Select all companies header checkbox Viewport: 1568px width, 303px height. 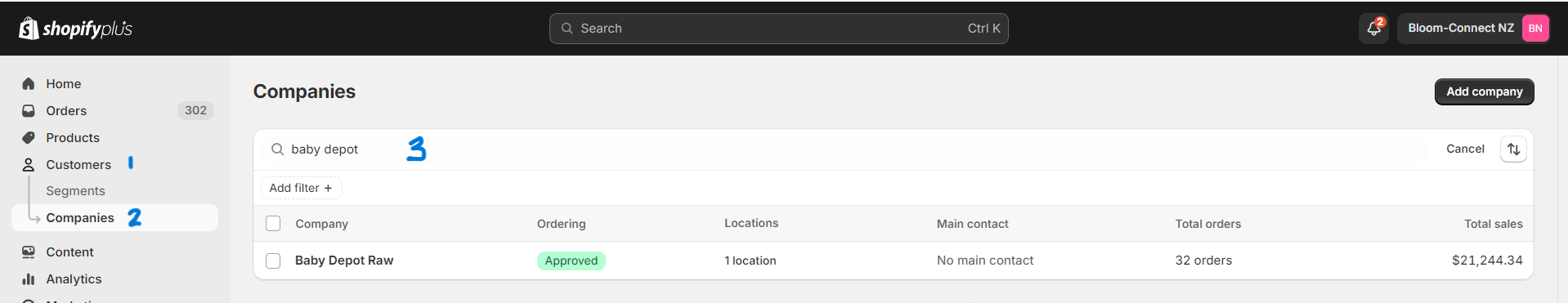pos(273,224)
